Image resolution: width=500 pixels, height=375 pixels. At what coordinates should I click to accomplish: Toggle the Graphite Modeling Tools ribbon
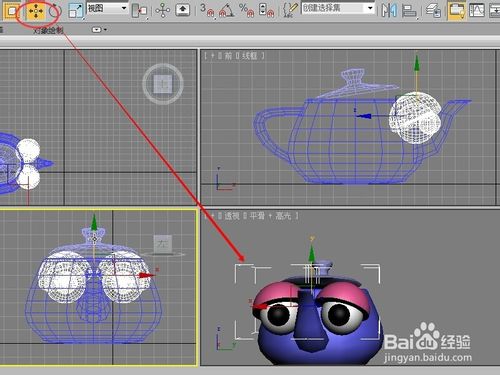(456, 11)
